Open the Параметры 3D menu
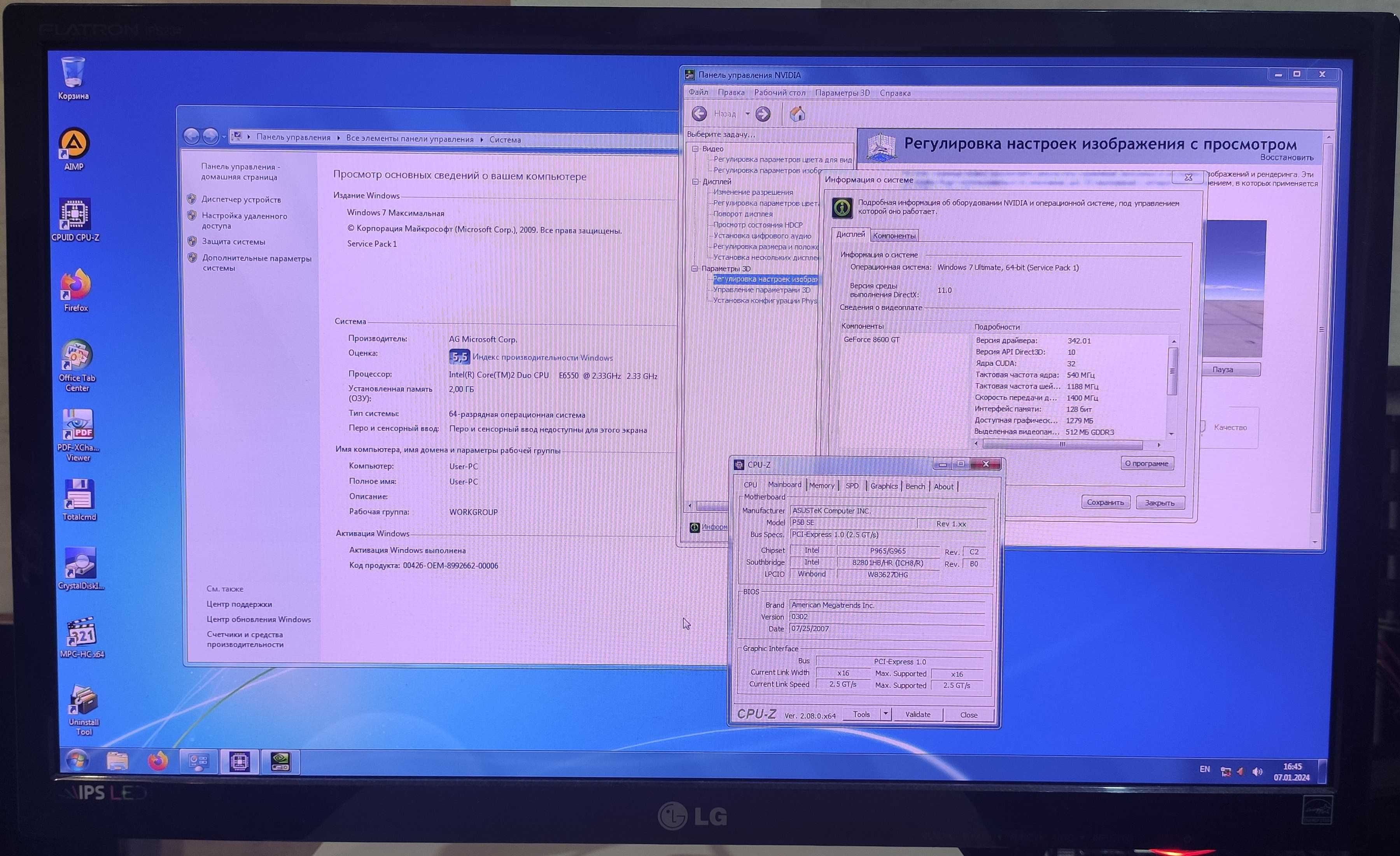 click(x=842, y=93)
